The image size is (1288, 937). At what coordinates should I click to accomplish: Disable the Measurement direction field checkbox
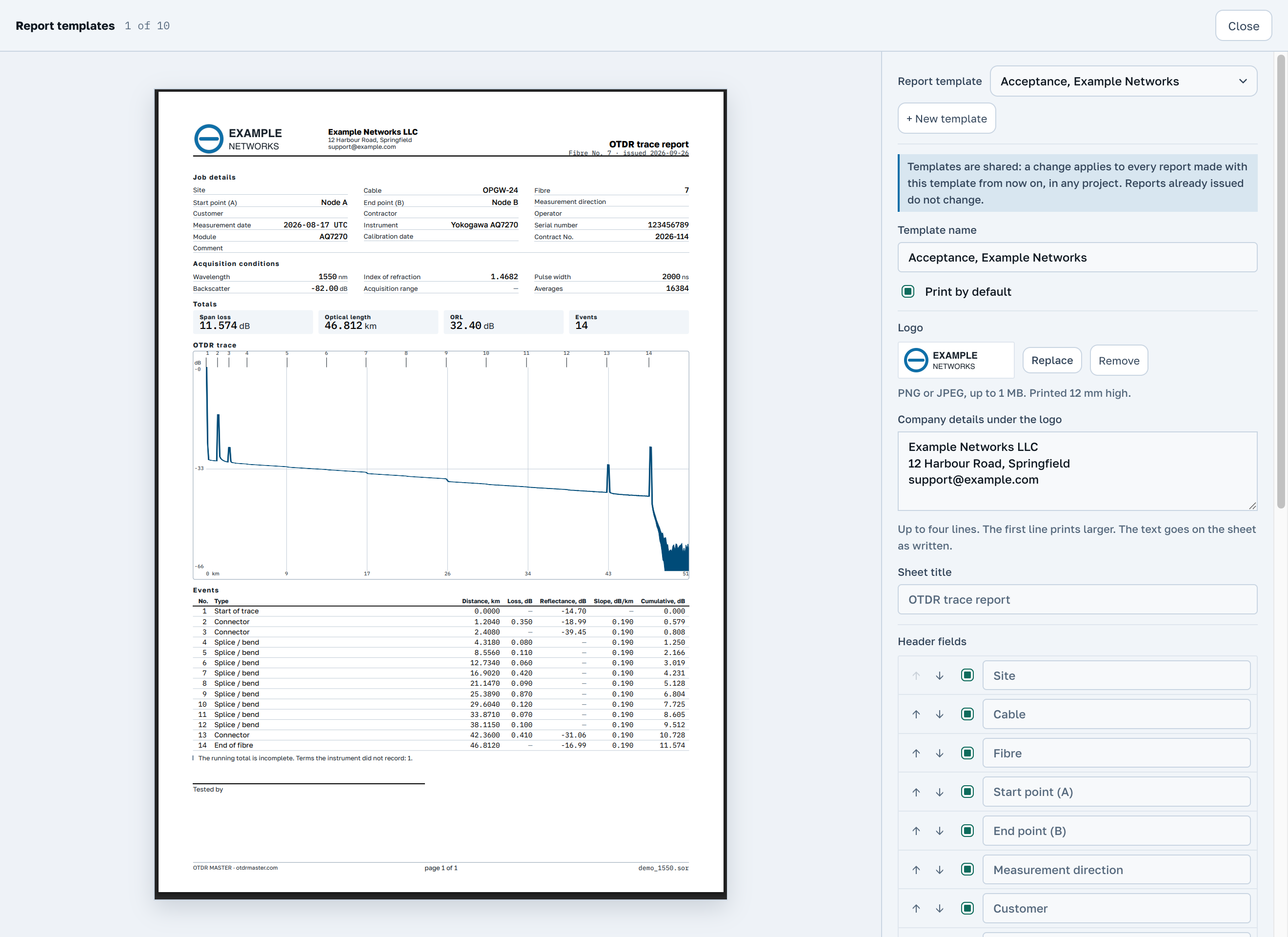(967, 869)
